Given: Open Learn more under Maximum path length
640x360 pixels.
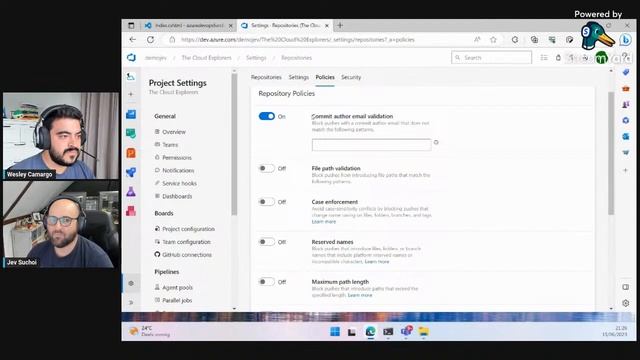Looking at the screenshot, I should point(360,295).
